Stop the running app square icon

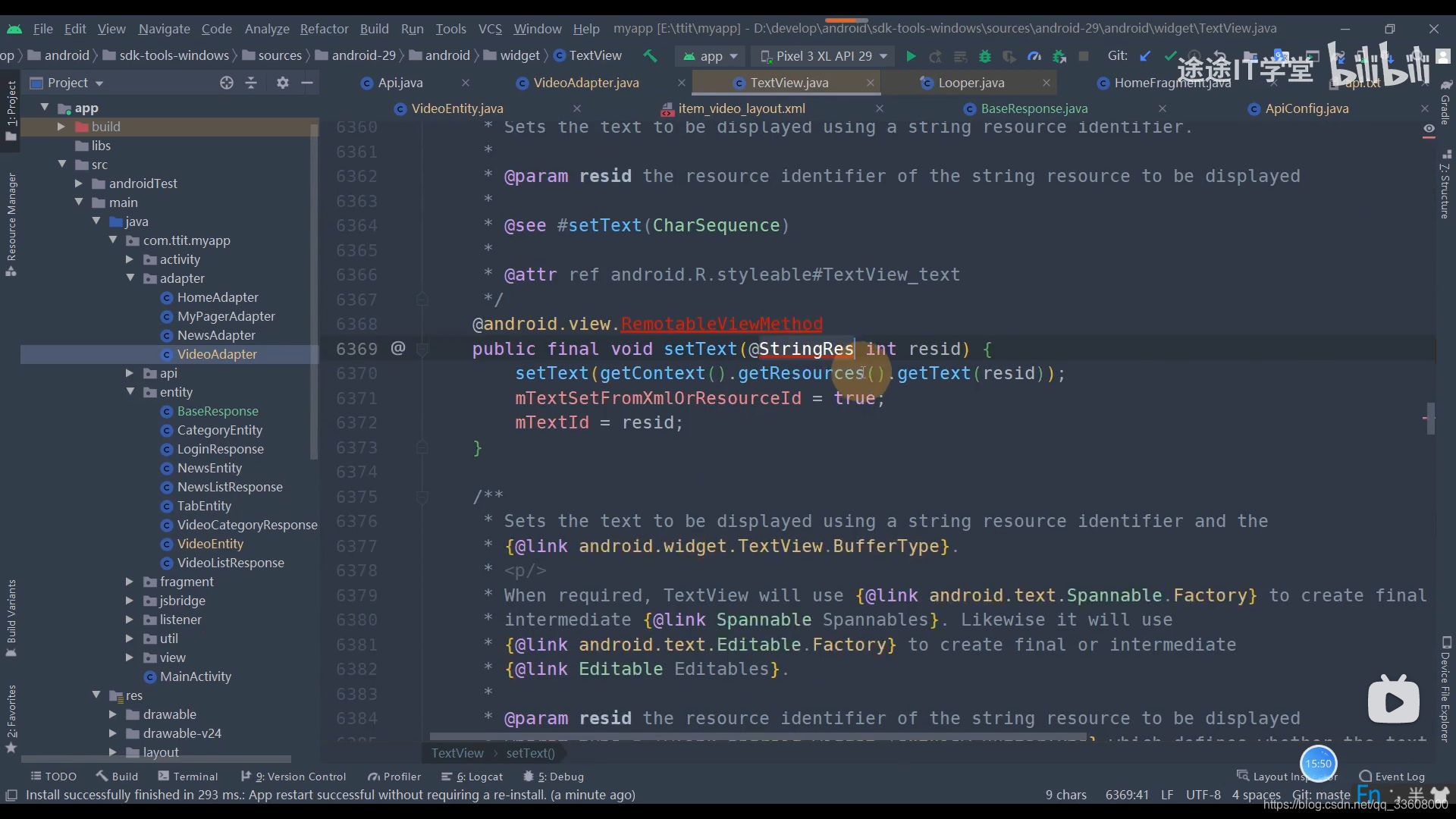point(1084,56)
